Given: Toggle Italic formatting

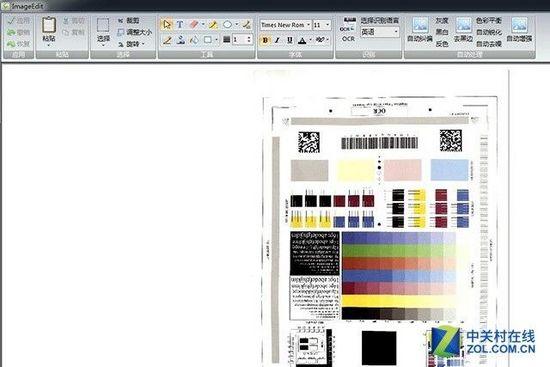Looking at the screenshot, I should pos(277,40).
